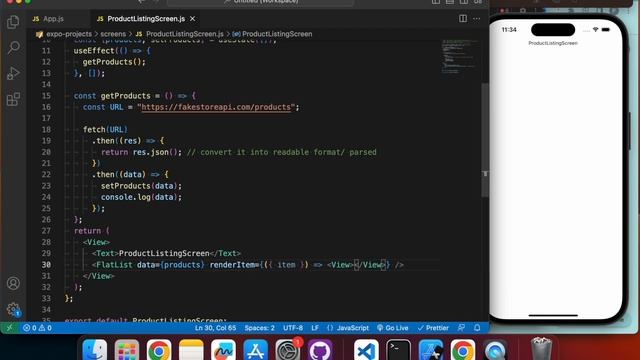Open the Explorer view in activity bar

coord(13,22)
